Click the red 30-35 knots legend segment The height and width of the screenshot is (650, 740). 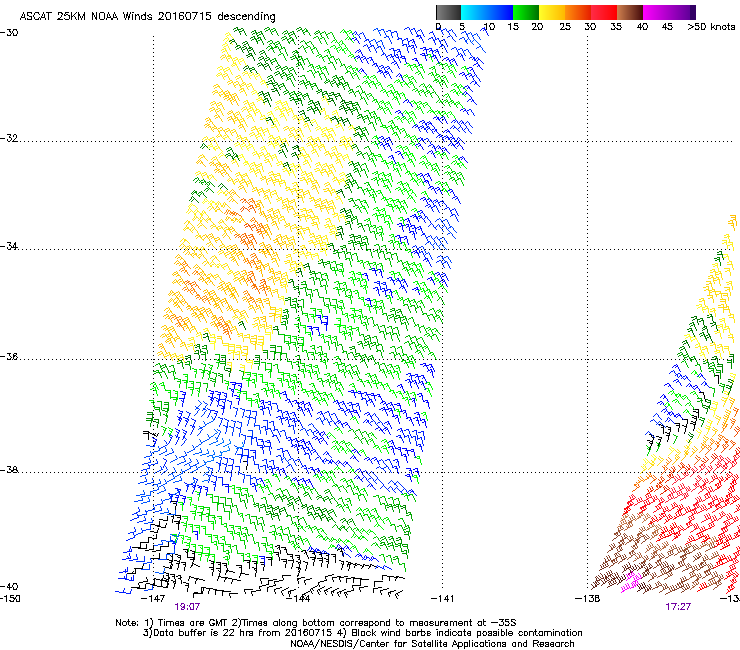pos(604,12)
